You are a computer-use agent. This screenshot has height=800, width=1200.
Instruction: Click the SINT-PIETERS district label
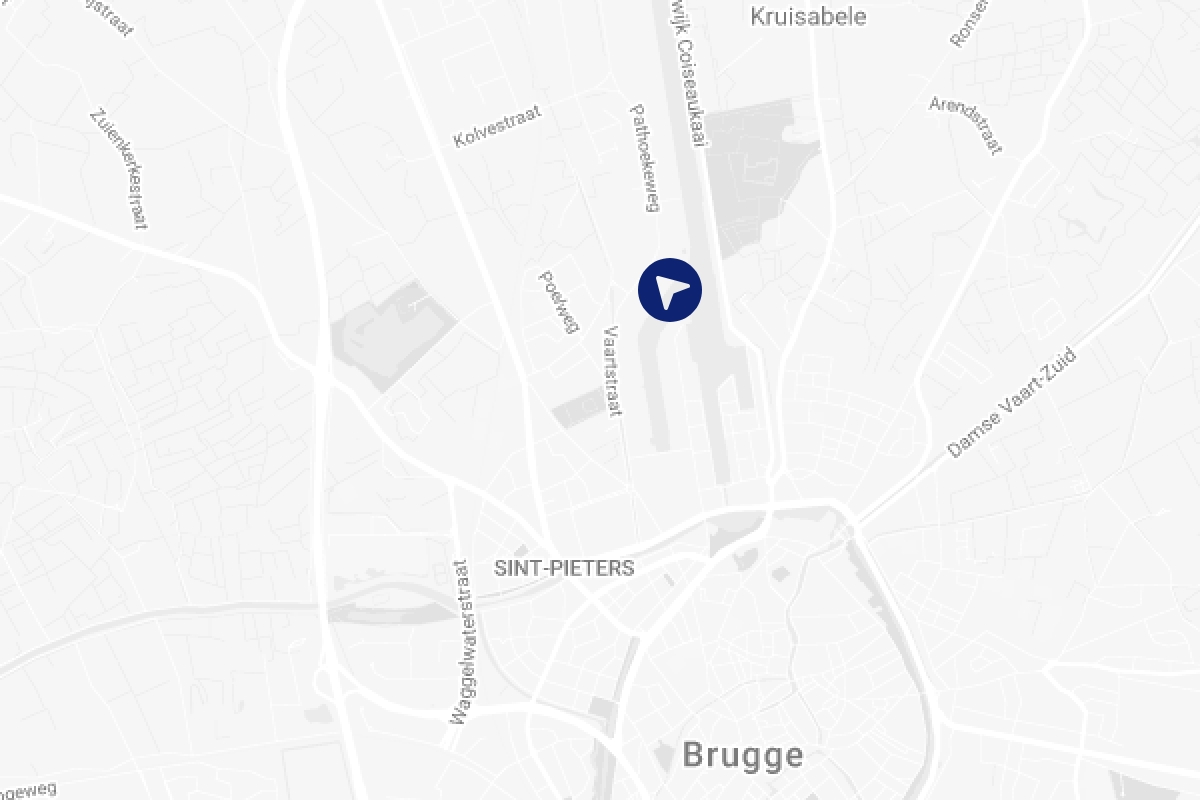pyautogui.click(x=564, y=568)
